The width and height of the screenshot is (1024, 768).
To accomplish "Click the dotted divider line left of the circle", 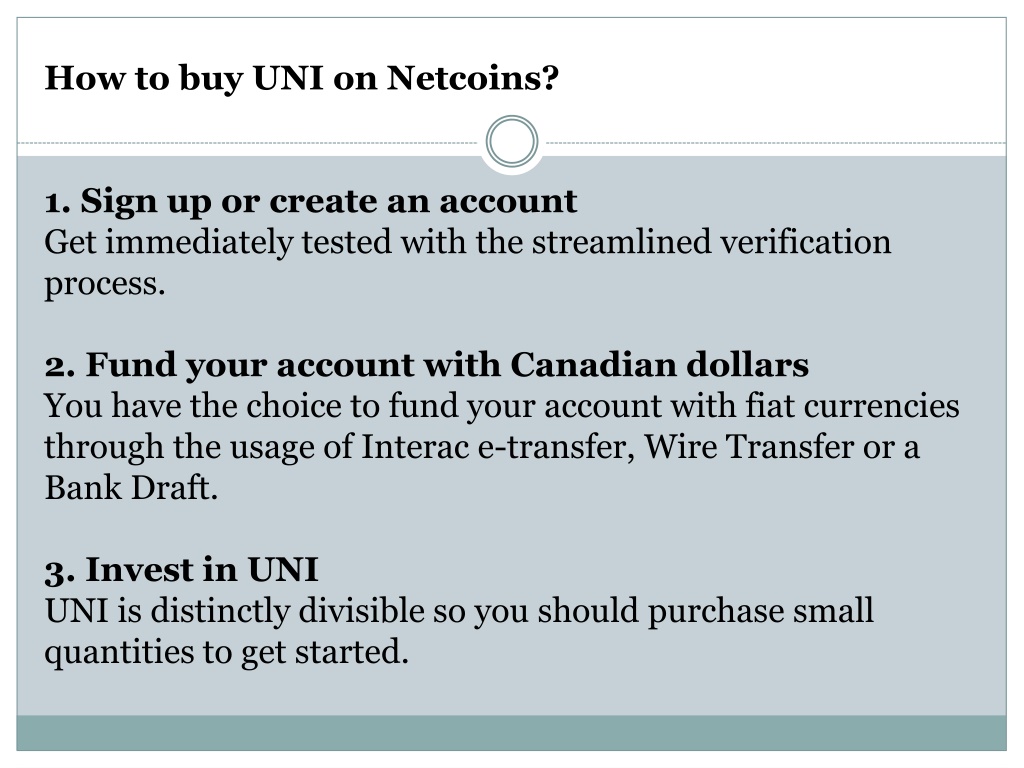I will click(251, 142).
